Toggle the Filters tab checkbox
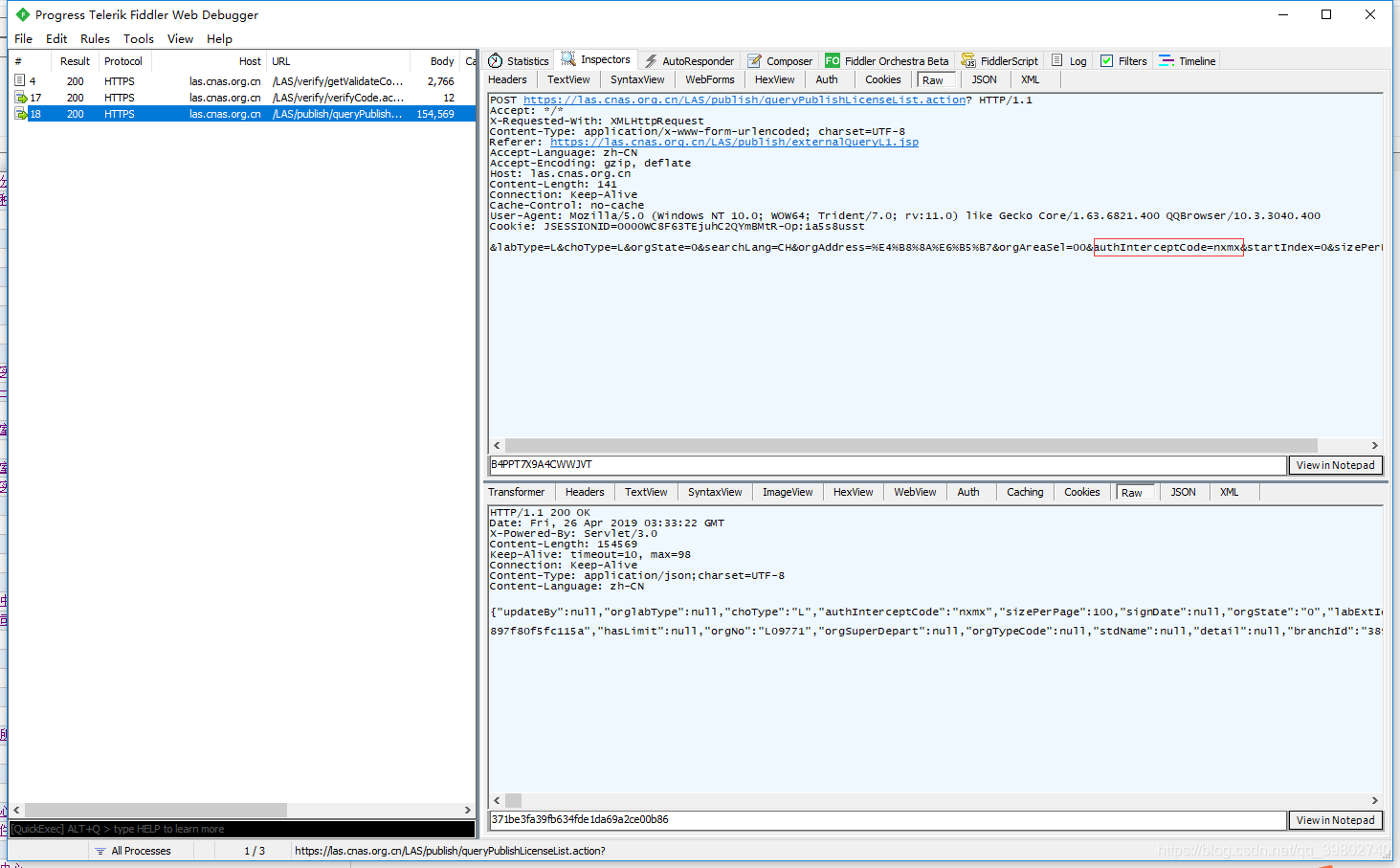The width and height of the screenshot is (1400, 868). 1106,61
